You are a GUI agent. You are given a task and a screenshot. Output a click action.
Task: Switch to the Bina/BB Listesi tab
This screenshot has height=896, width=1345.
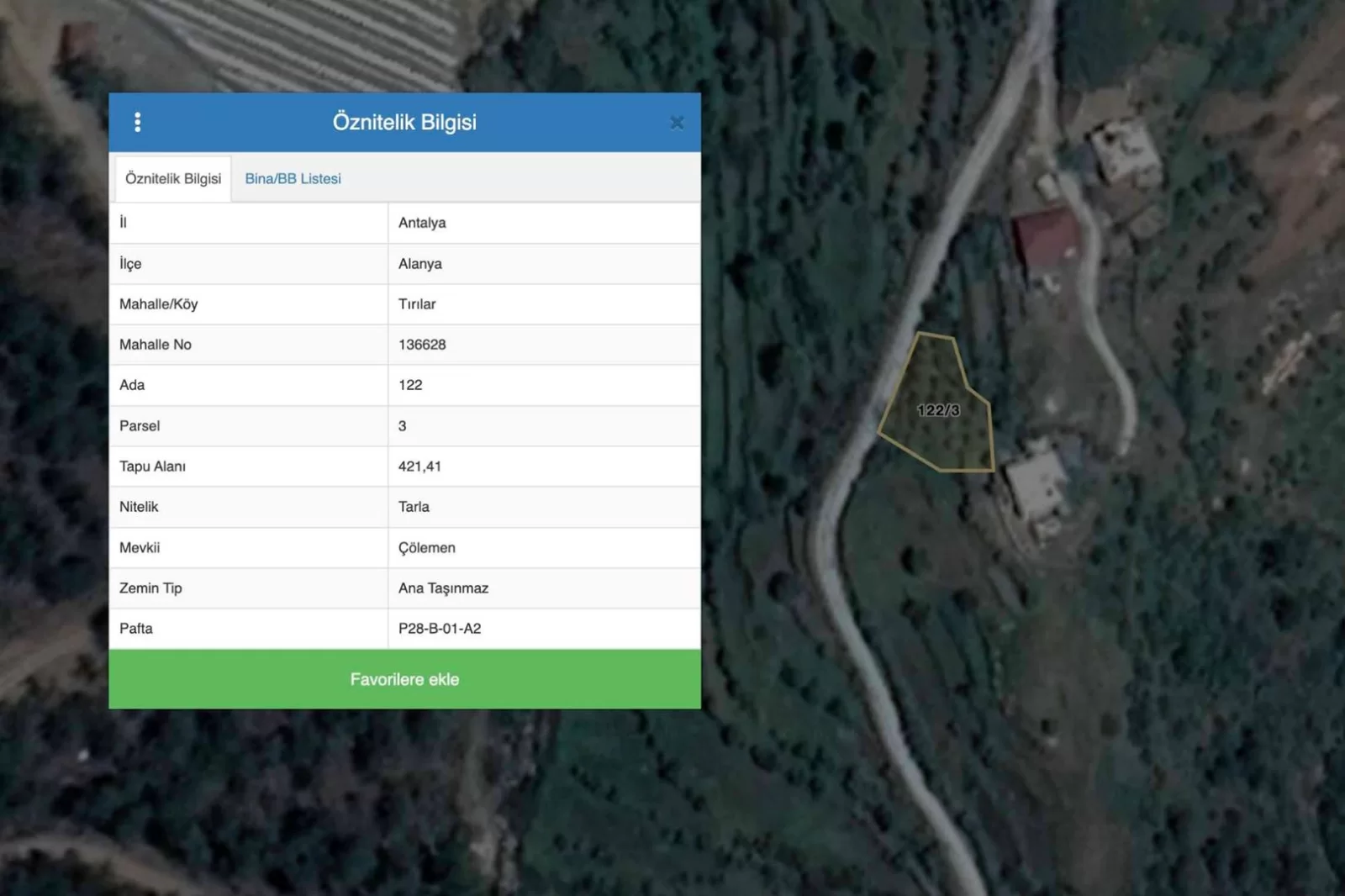pyautogui.click(x=293, y=179)
